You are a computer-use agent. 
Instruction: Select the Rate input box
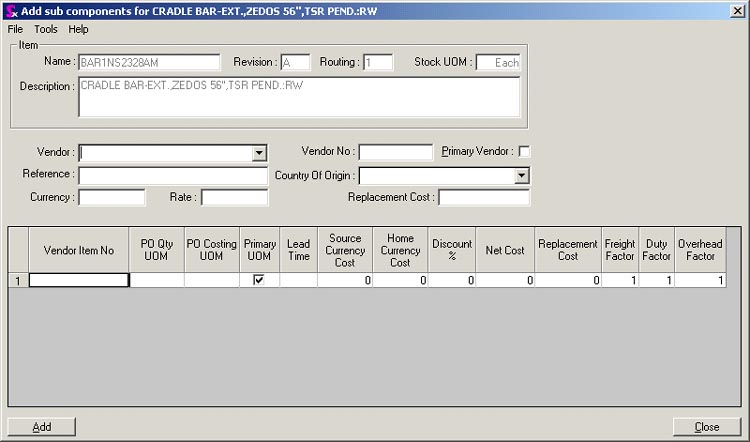point(234,198)
